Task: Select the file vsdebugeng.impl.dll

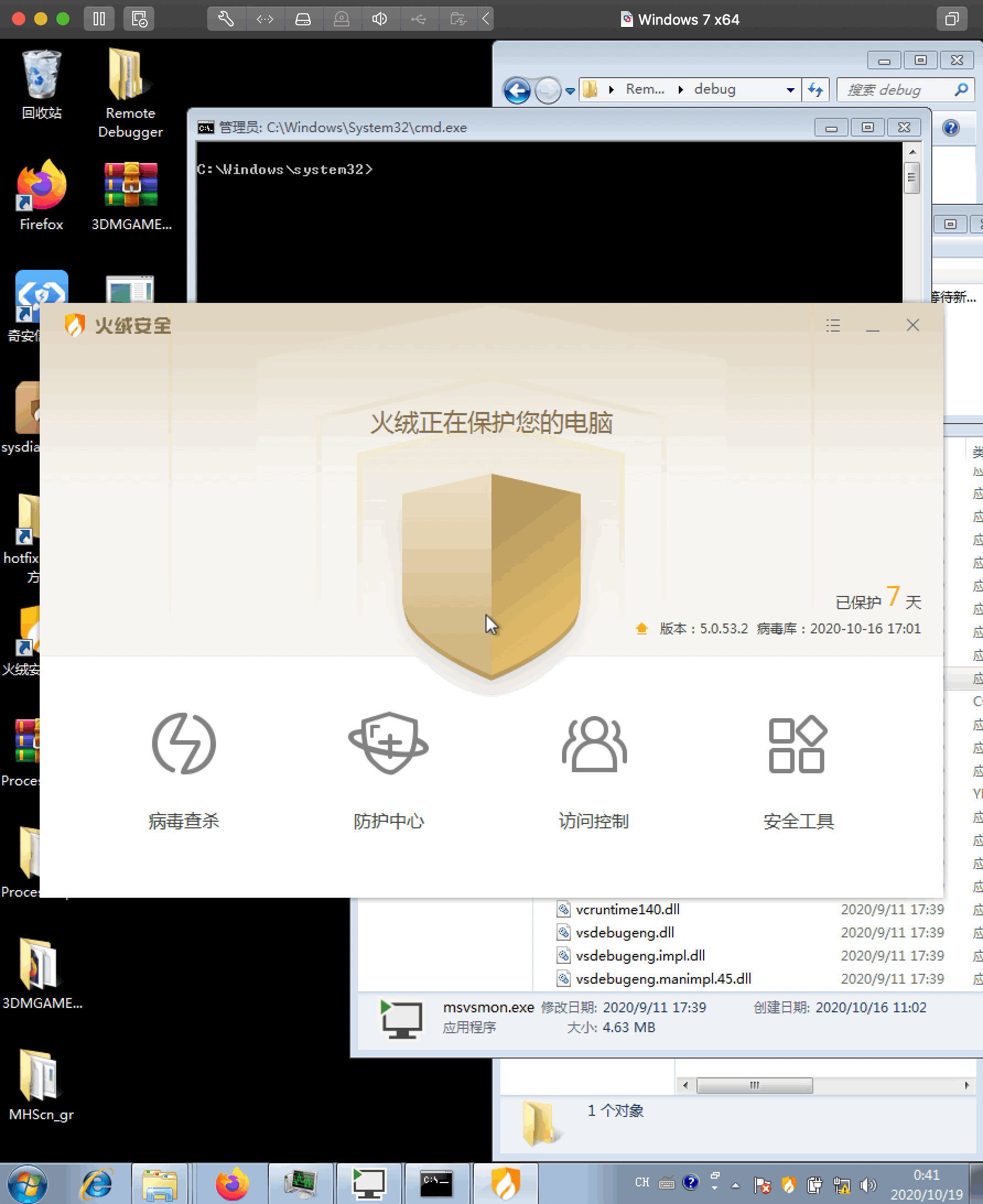Action: [x=640, y=956]
